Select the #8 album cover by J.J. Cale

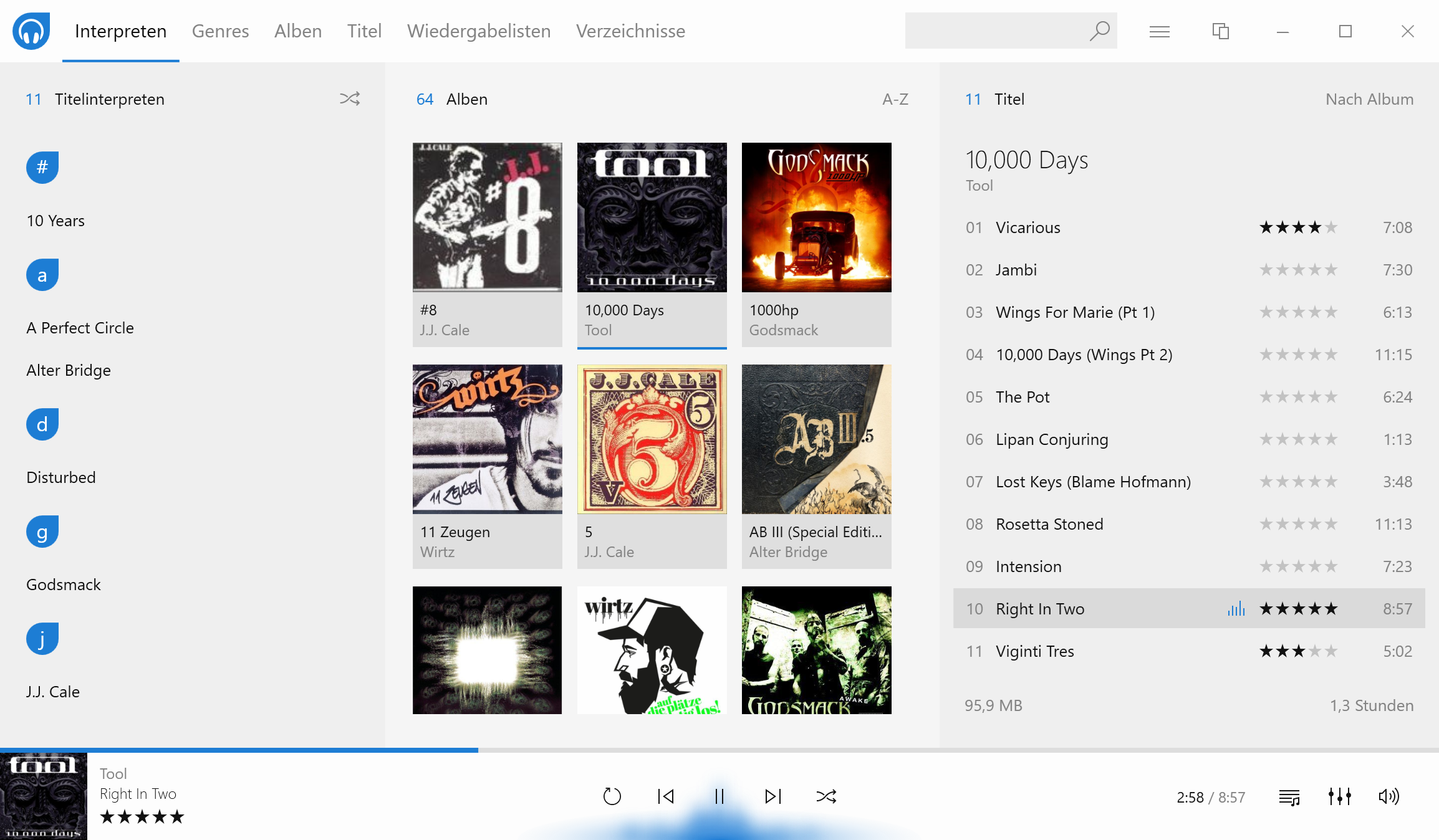(488, 217)
